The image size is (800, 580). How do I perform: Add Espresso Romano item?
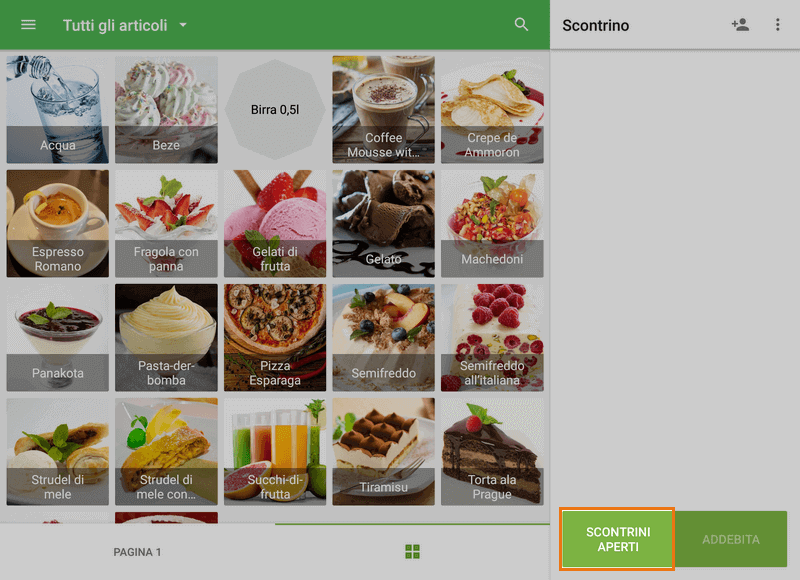[x=58, y=223]
